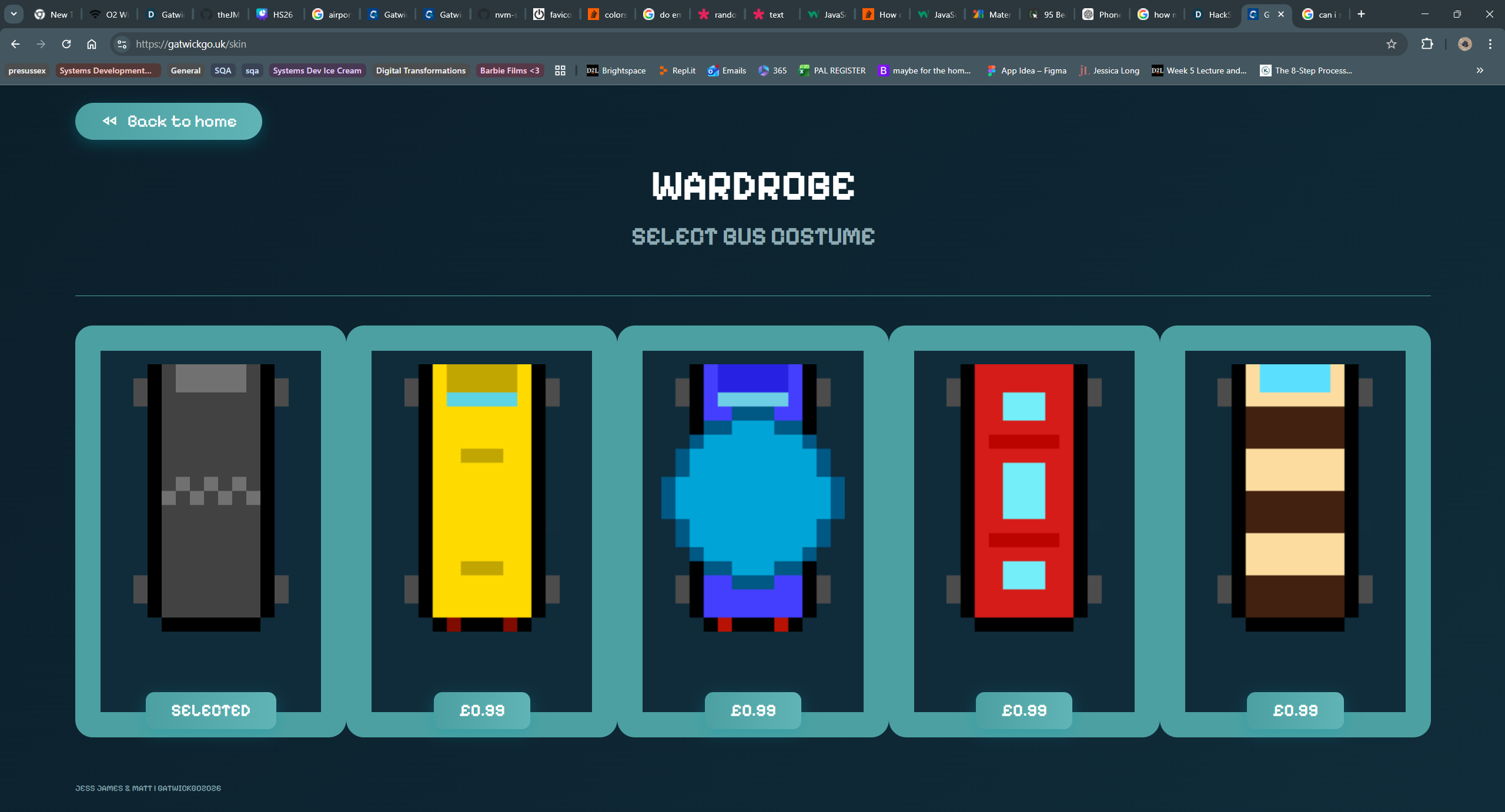The width and height of the screenshot is (1505, 812).
Task: Click the browser reload icon
Action: (66, 44)
